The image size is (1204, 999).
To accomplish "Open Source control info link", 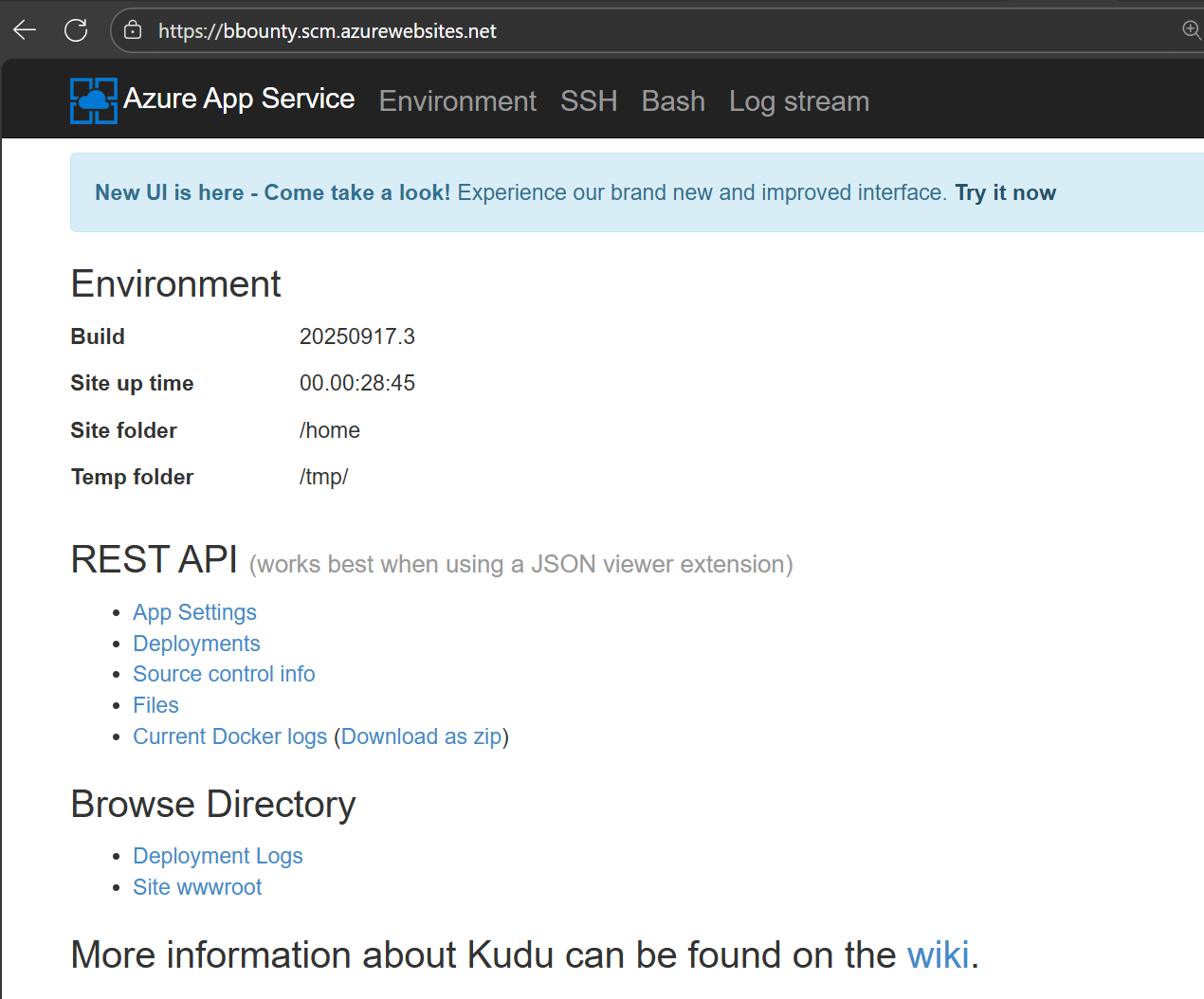I will [224, 674].
